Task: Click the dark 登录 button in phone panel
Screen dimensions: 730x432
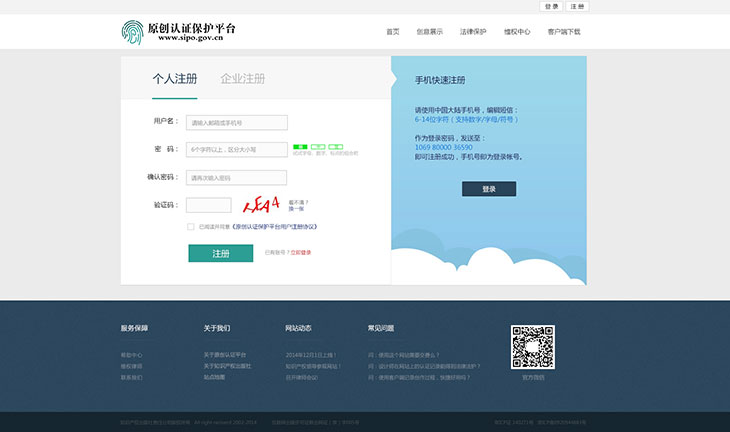Action: [489, 189]
